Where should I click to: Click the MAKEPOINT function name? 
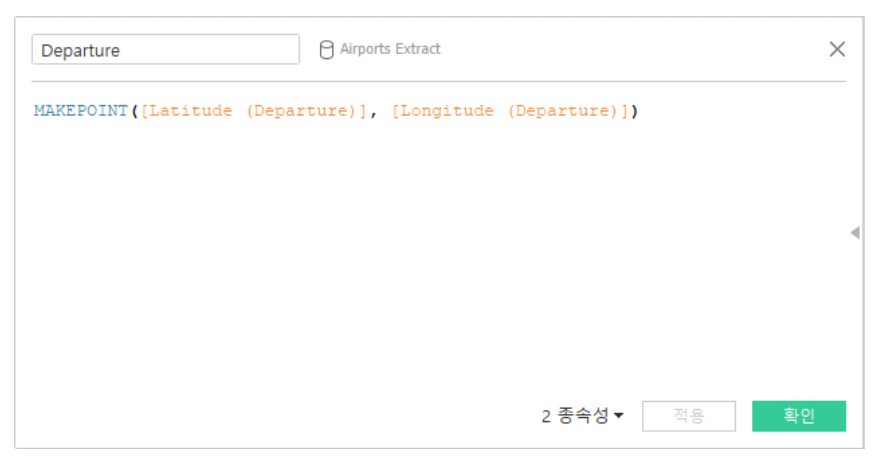tap(80, 111)
